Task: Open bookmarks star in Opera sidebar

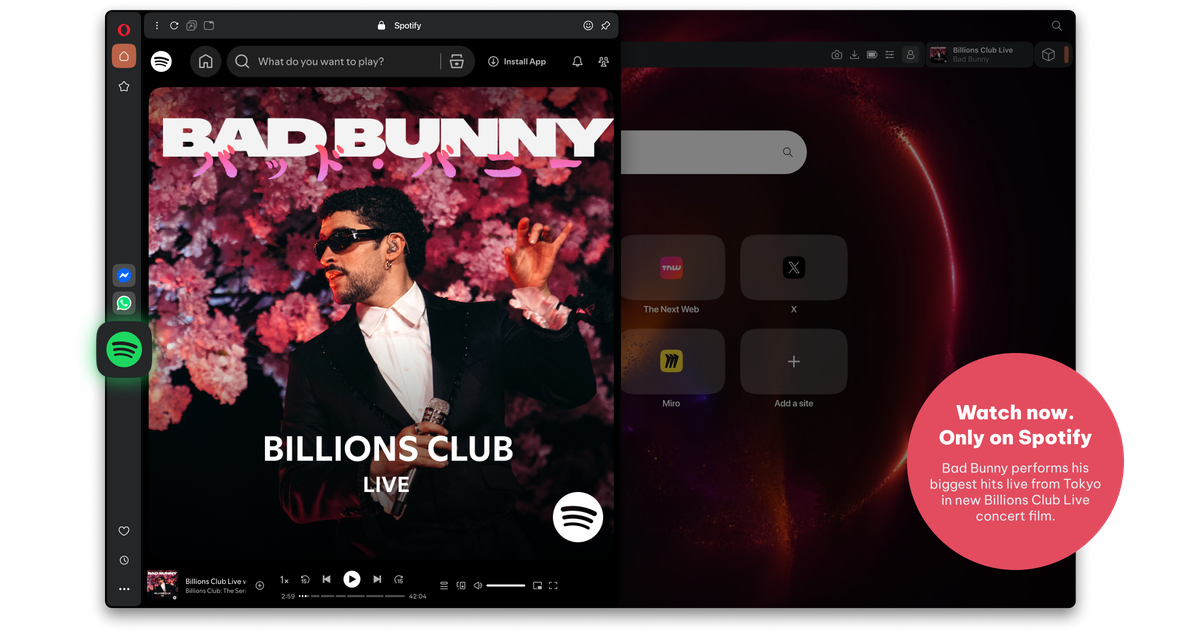Action: point(124,87)
